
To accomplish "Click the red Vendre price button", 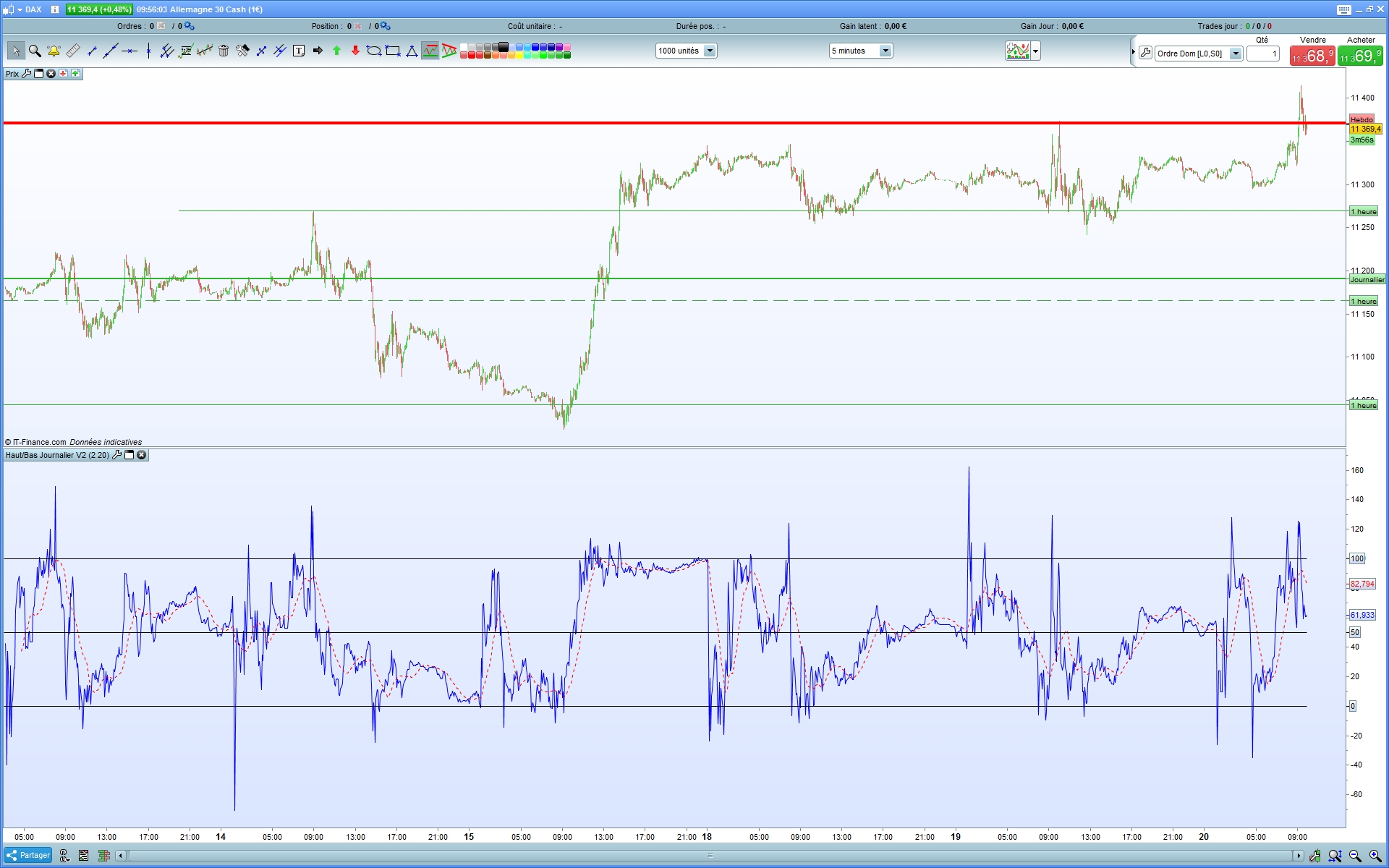I will point(1312,56).
